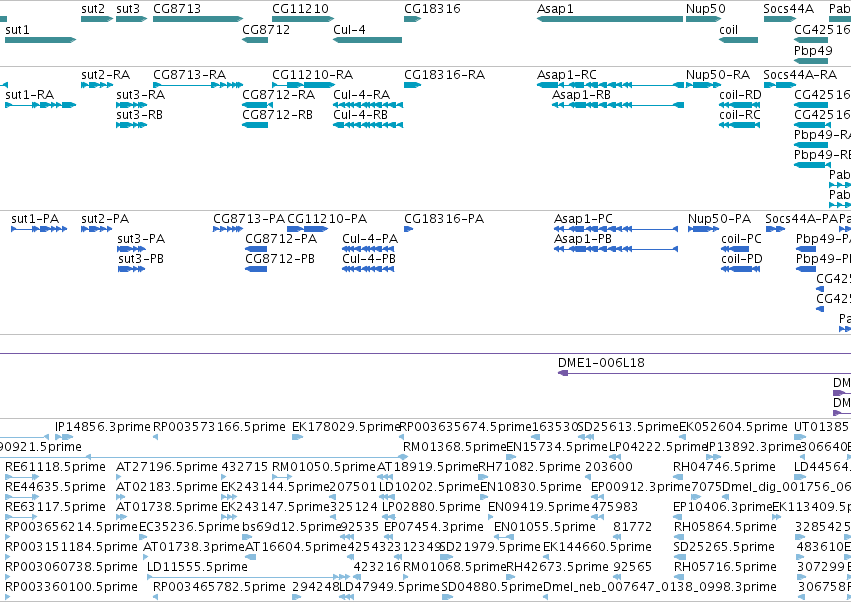Click the CG8713 gene arrow glyph
Image resolution: width=851 pixels, height=602 pixels.
point(198,19)
